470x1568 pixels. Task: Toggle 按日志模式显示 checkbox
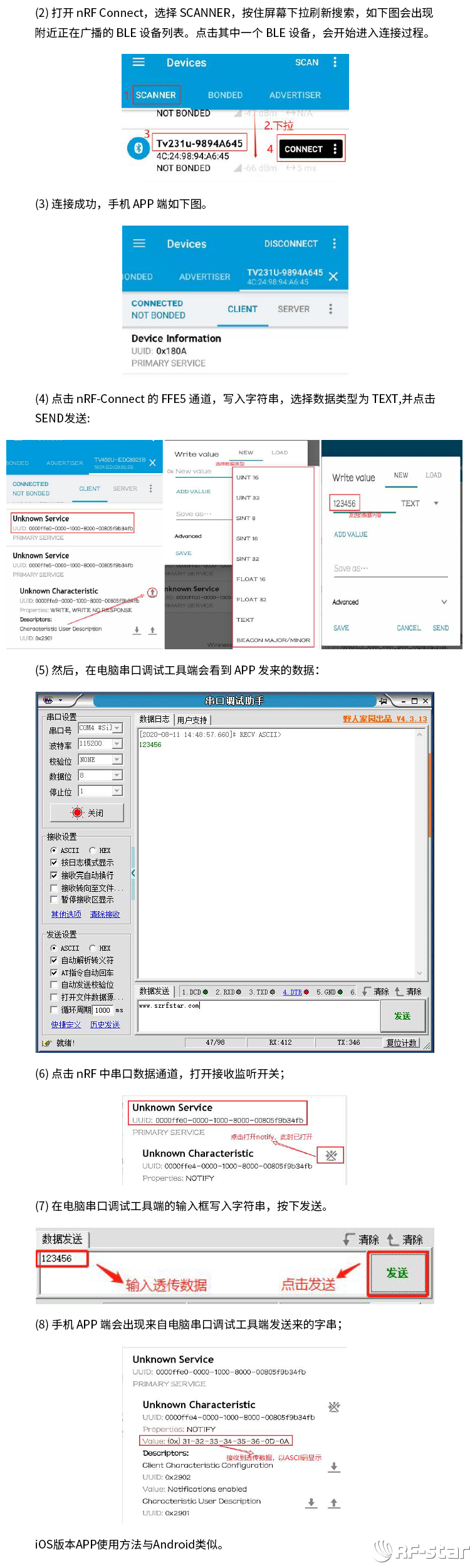click(x=54, y=862)
